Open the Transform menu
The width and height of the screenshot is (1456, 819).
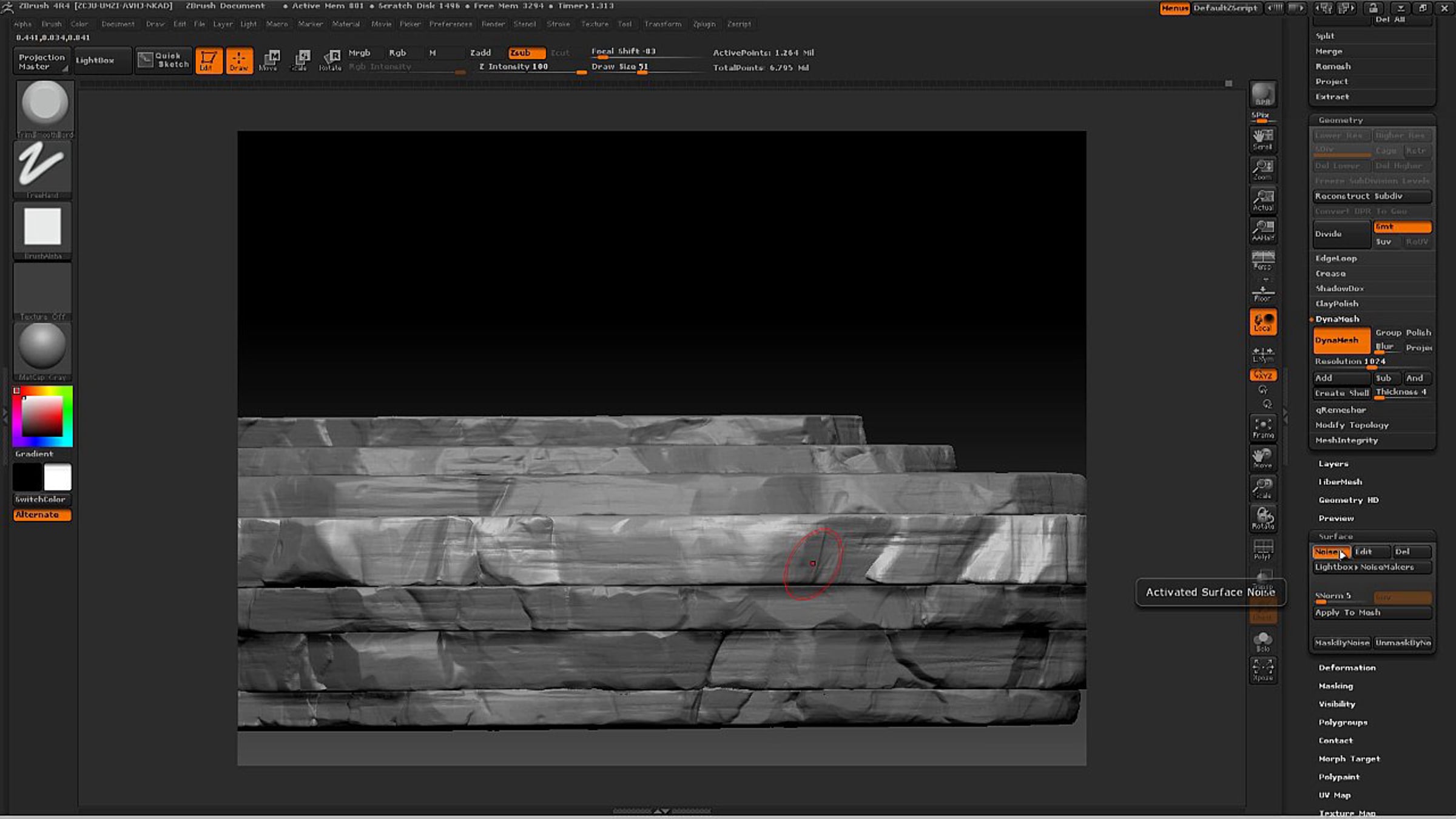click(662, 24)
